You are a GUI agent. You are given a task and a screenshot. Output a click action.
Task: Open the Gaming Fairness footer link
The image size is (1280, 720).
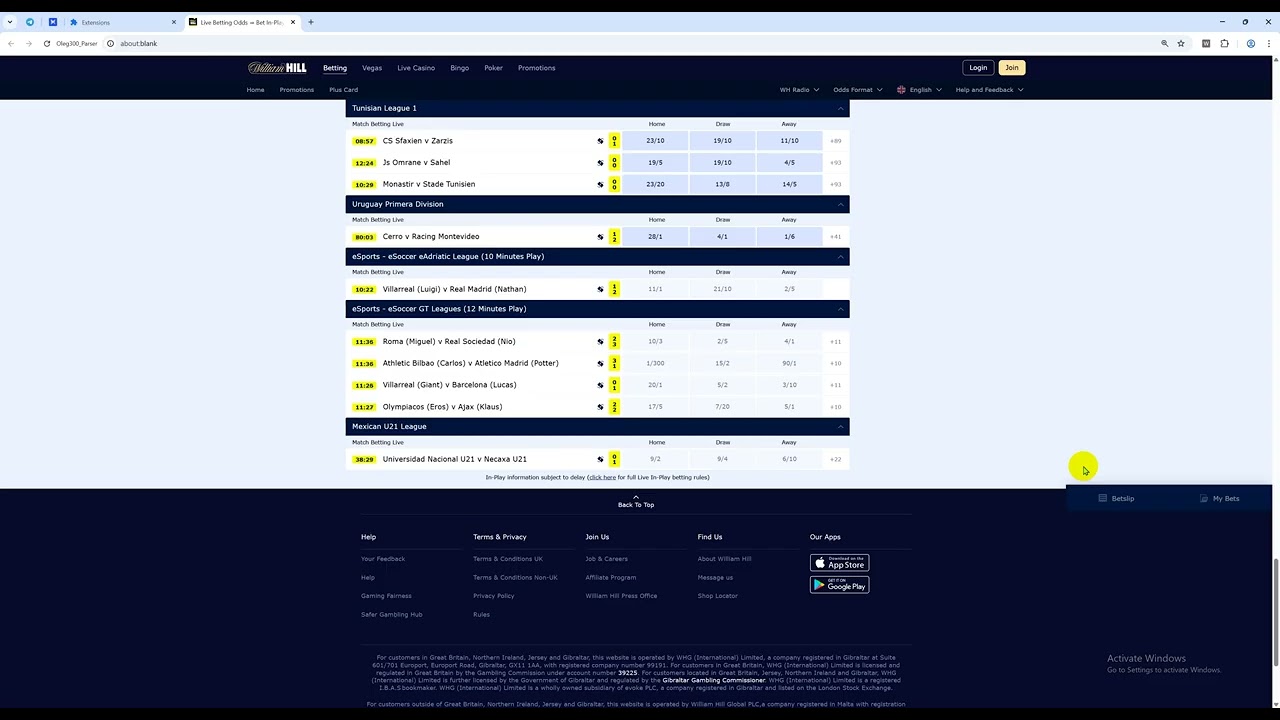pyautogui.click(x=386, y=596)
